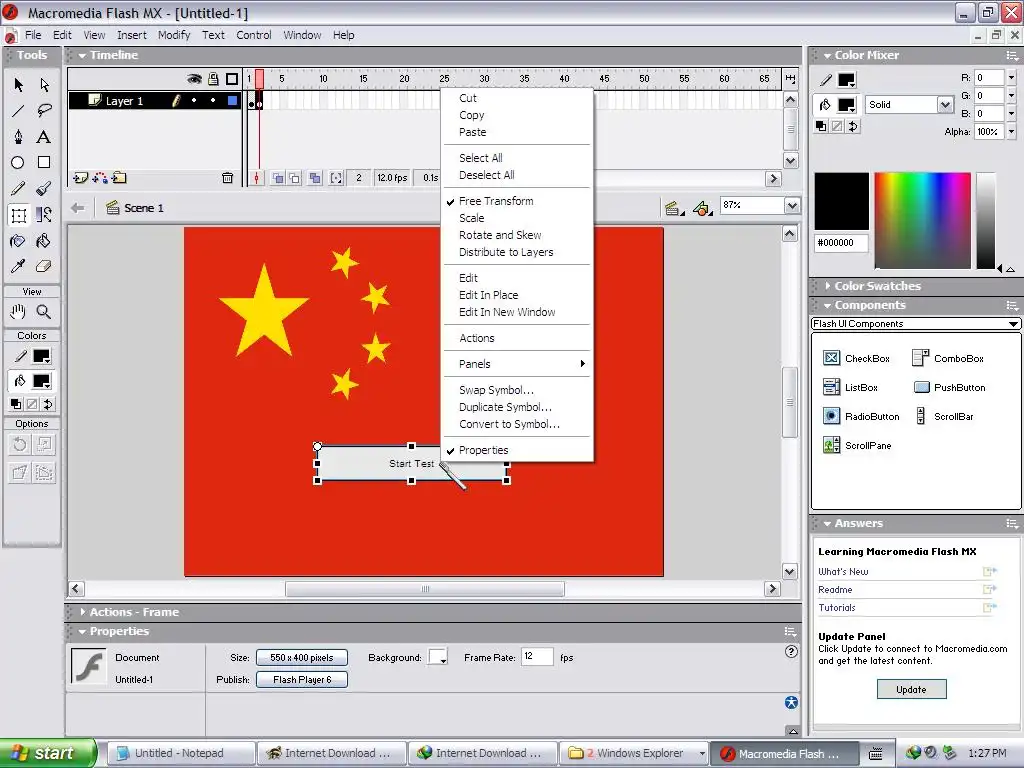Toggle Onion Skin Outlines button

pos(295,178)
